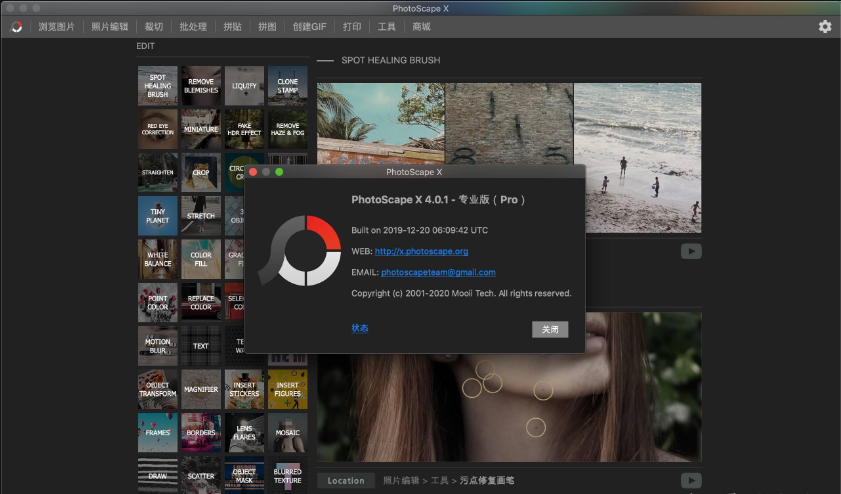Open the 工具 tab
This screenshot has height=494, width=841.
coord(387,27)
